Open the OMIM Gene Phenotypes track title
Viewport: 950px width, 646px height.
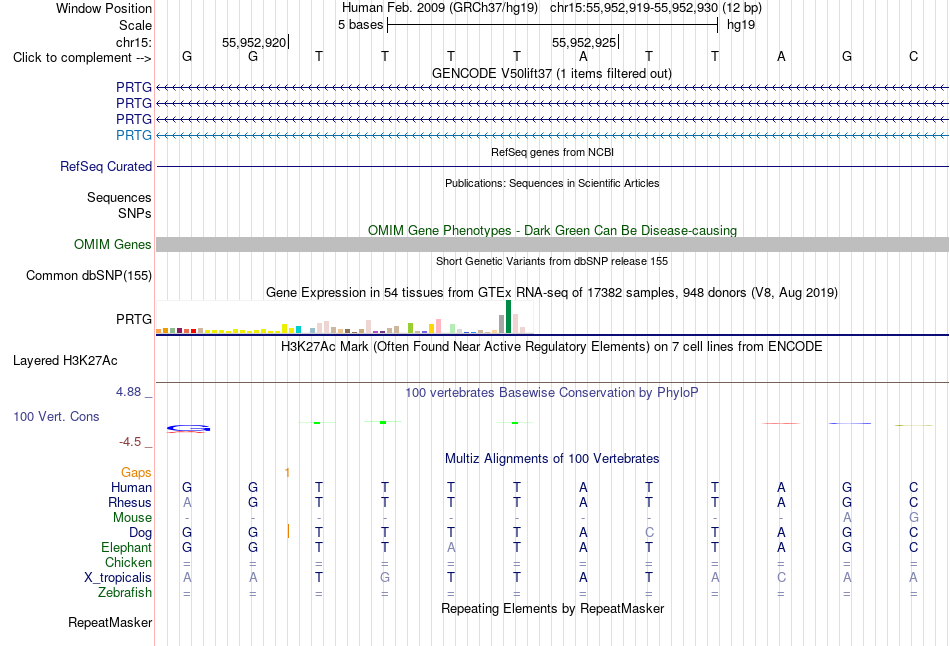[x=553, y=230]
